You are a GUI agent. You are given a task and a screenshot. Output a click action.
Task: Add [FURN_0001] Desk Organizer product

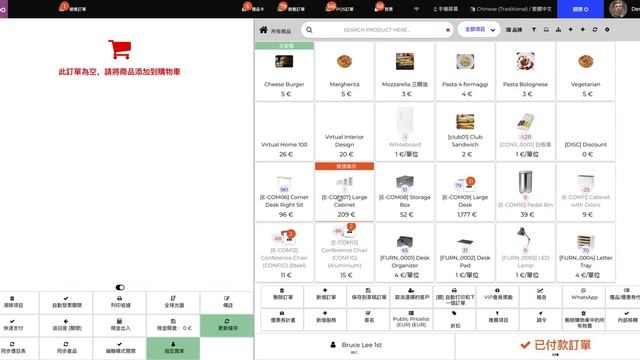tap(405, 252)
